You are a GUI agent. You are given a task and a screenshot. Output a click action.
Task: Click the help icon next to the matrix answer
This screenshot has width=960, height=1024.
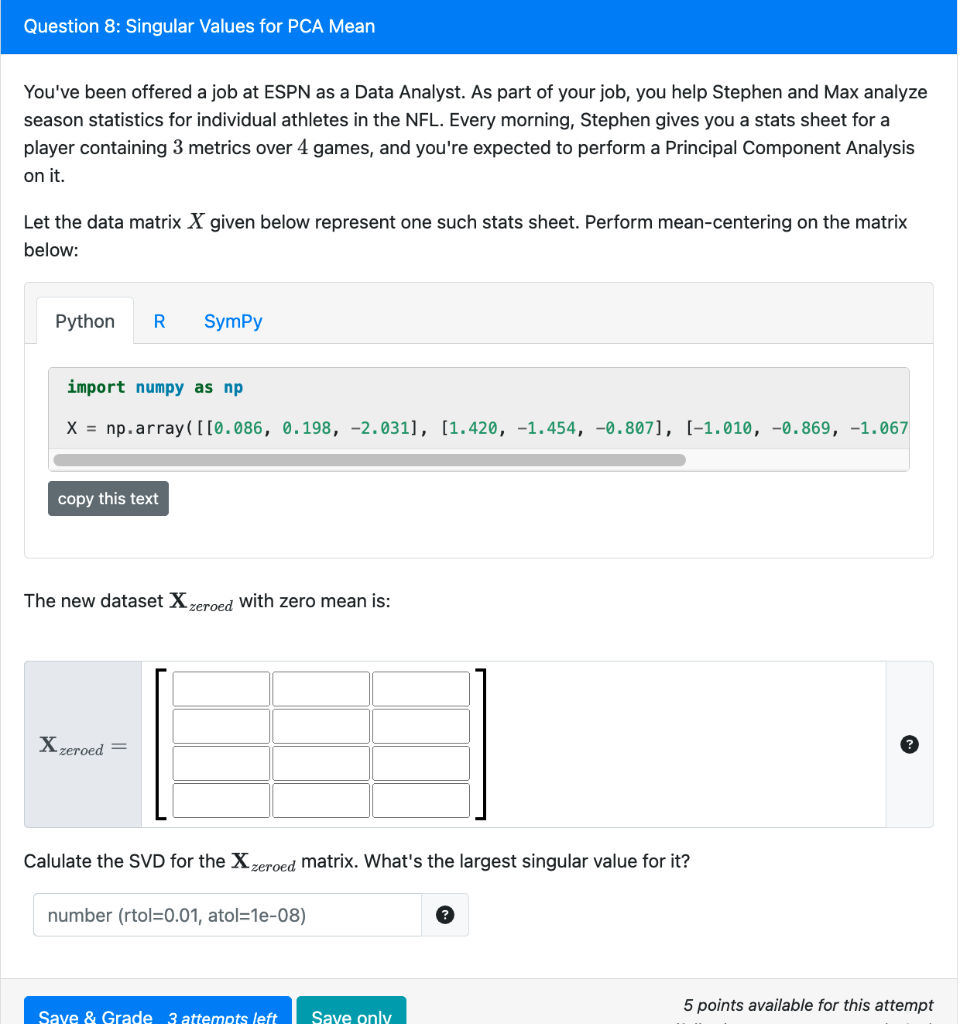point(909,744)
